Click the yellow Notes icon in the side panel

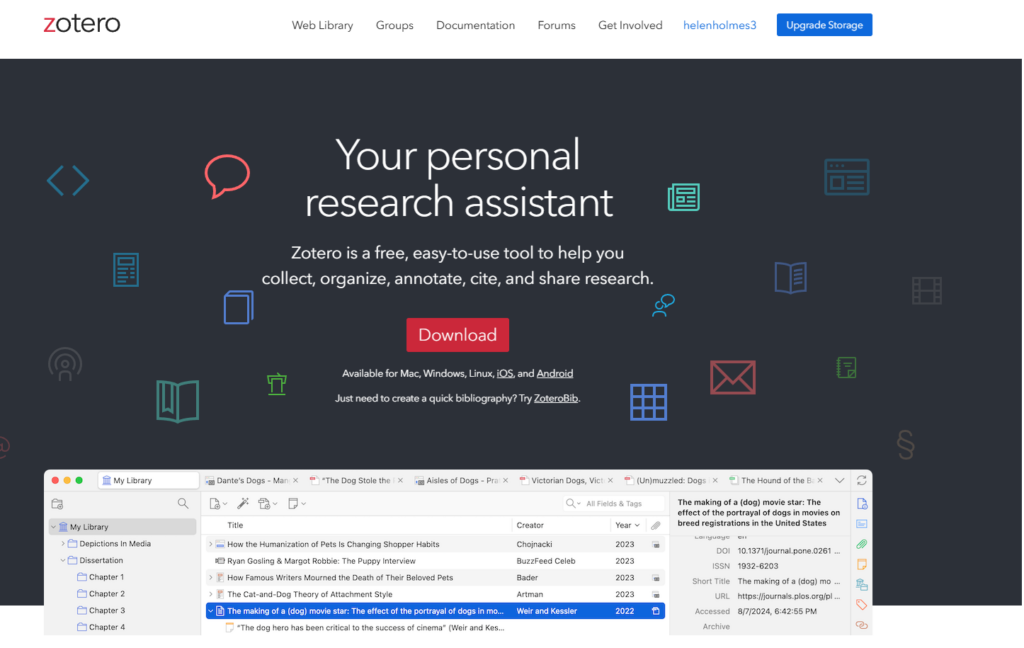click(862, 565)
